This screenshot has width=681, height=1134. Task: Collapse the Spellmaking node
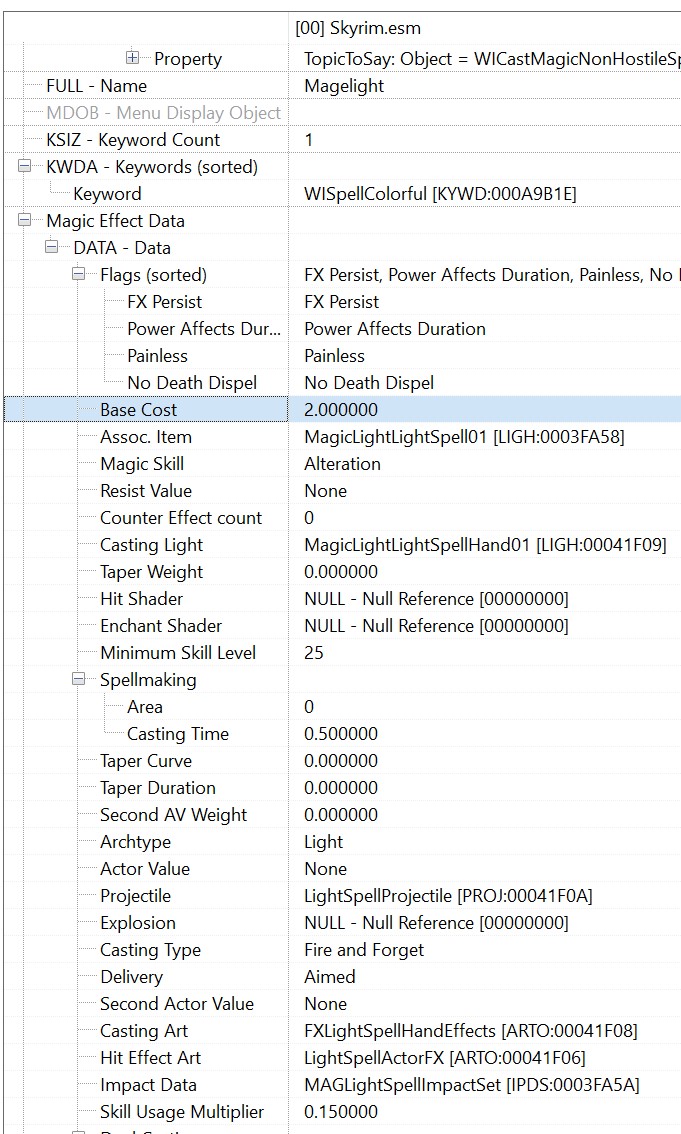pyautogui.click(x=78, y=679)
